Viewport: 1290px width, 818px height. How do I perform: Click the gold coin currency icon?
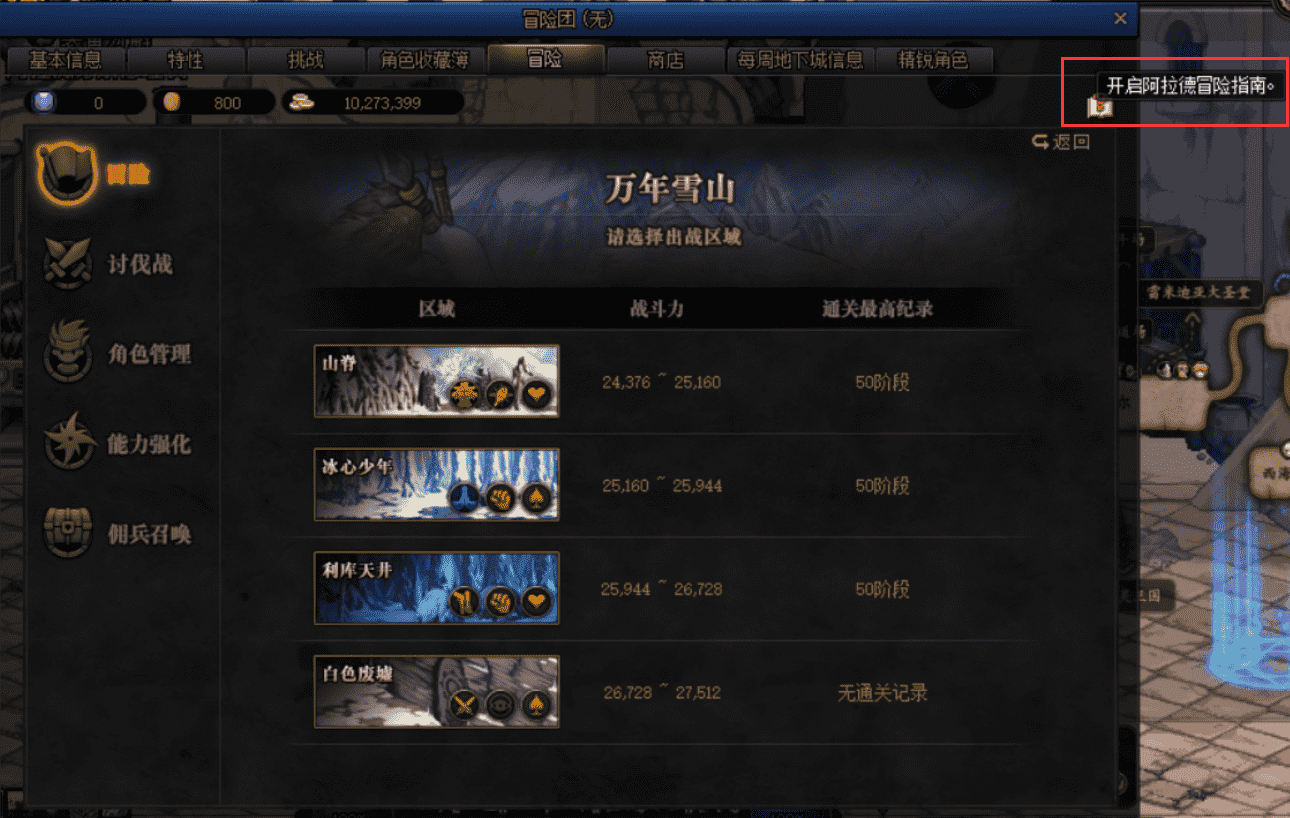tap(170, 102)
